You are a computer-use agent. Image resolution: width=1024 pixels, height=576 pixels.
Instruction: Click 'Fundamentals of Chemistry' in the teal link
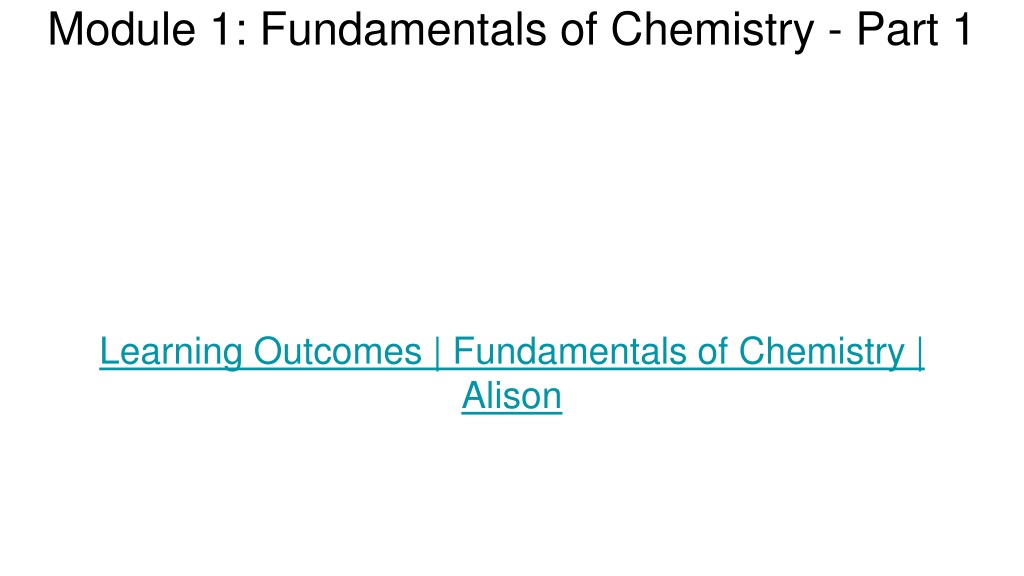(x=679, y=353)
